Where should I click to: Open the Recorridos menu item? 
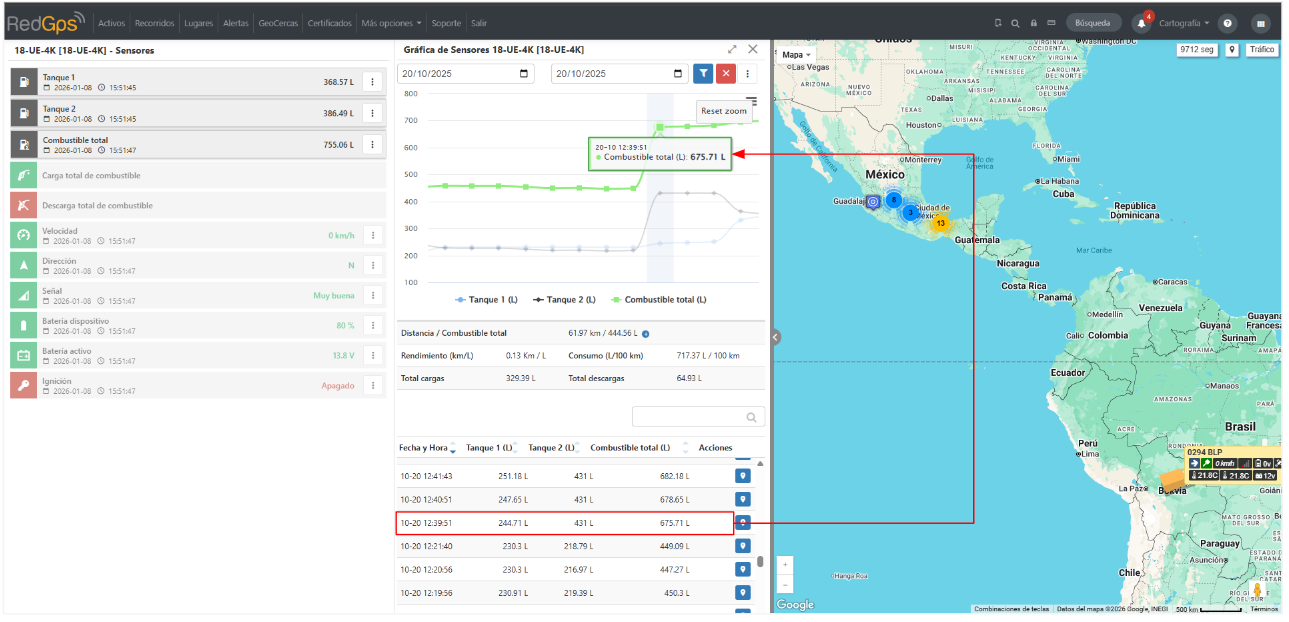154,22
